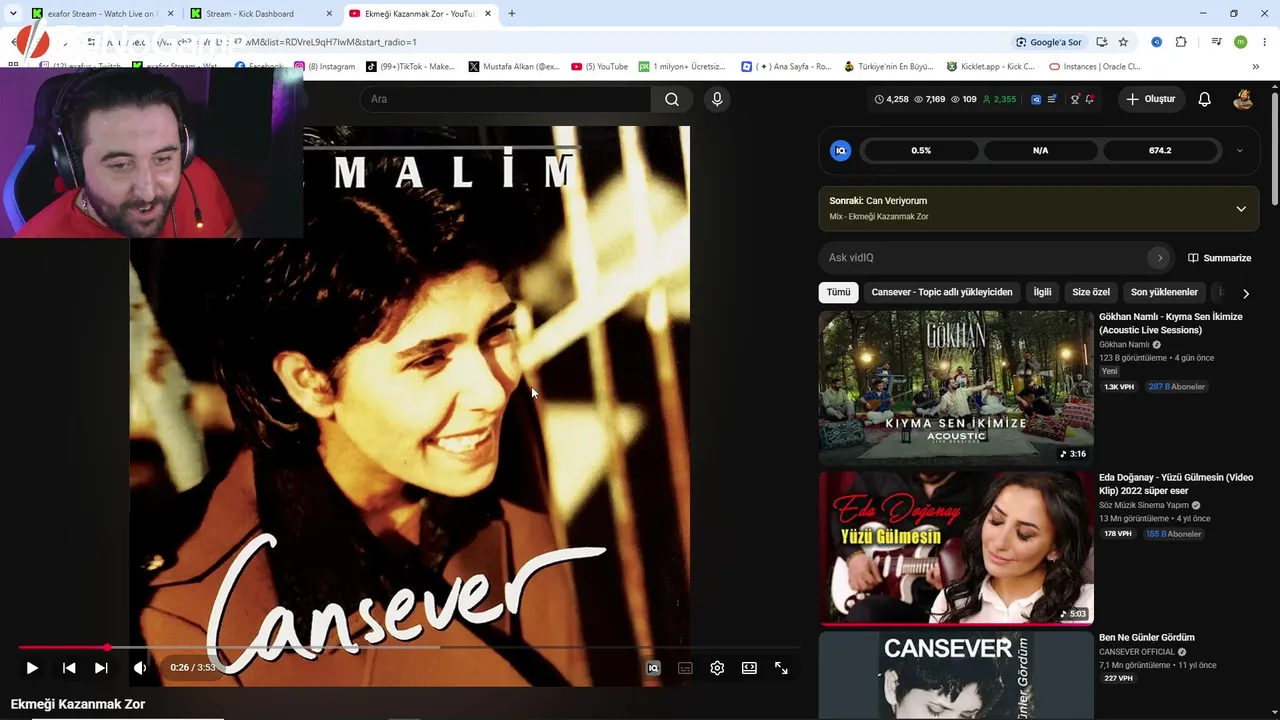Screen dimensions: 1280x720
Task: Click the green subscriber count 2,355
Action: pos(999,99)
